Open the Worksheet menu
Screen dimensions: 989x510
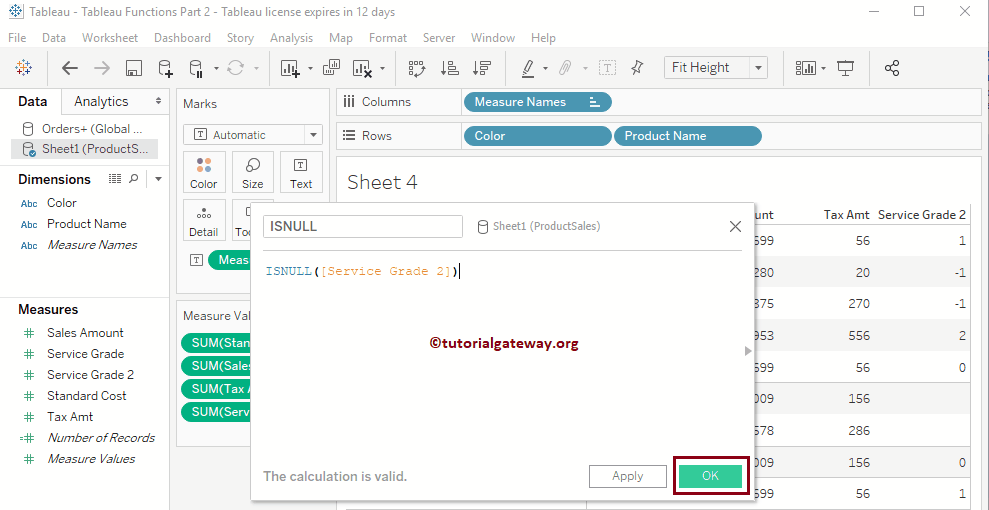[110, 38]
